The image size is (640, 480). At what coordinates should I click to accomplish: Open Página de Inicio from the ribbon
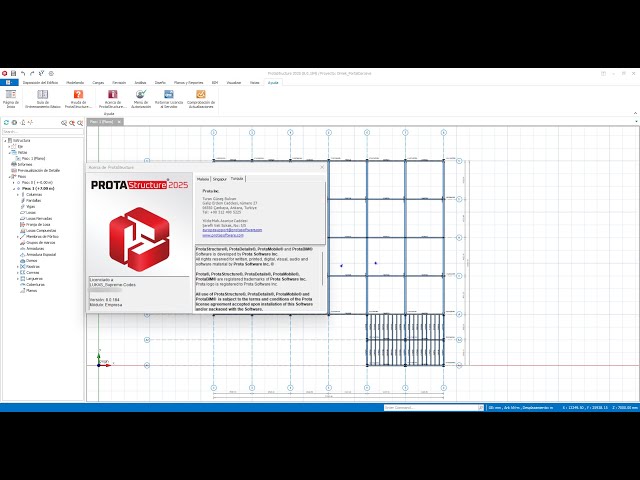[11, 99]
